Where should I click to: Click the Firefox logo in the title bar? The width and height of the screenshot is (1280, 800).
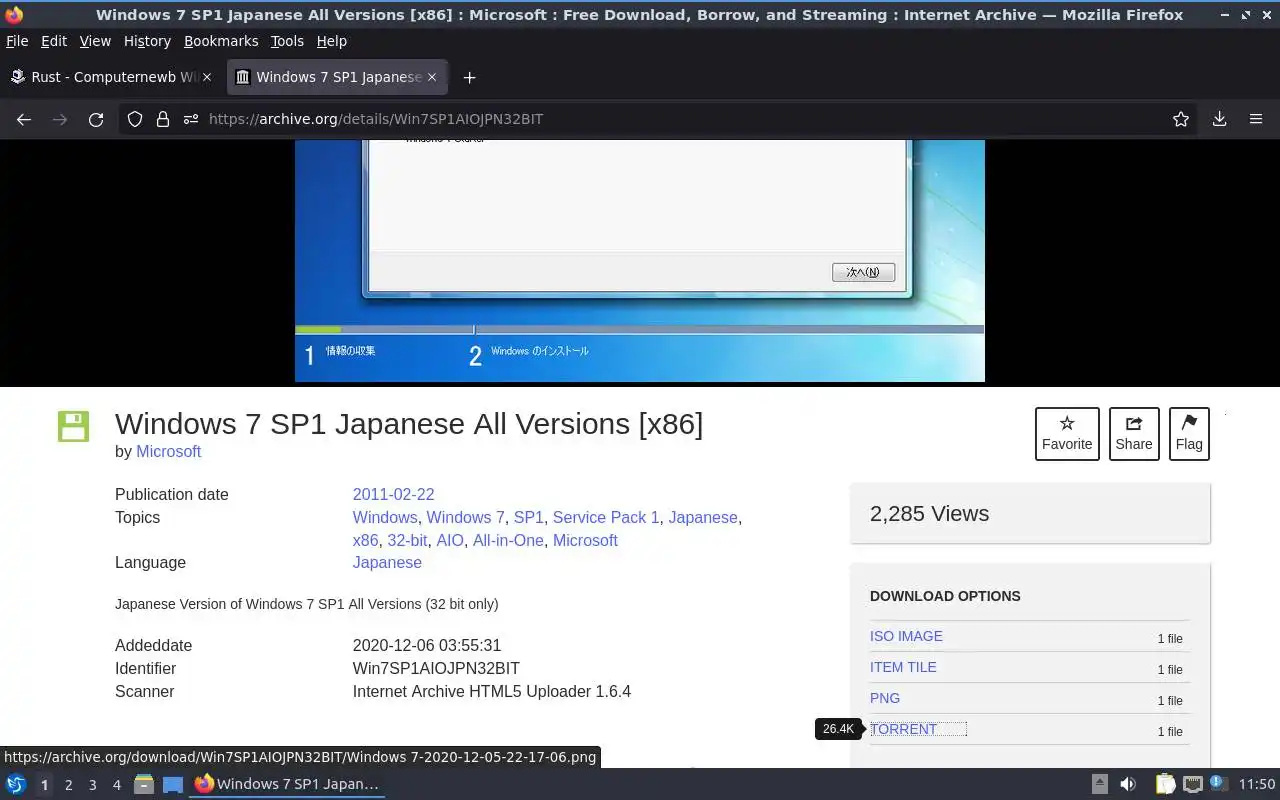14,15
